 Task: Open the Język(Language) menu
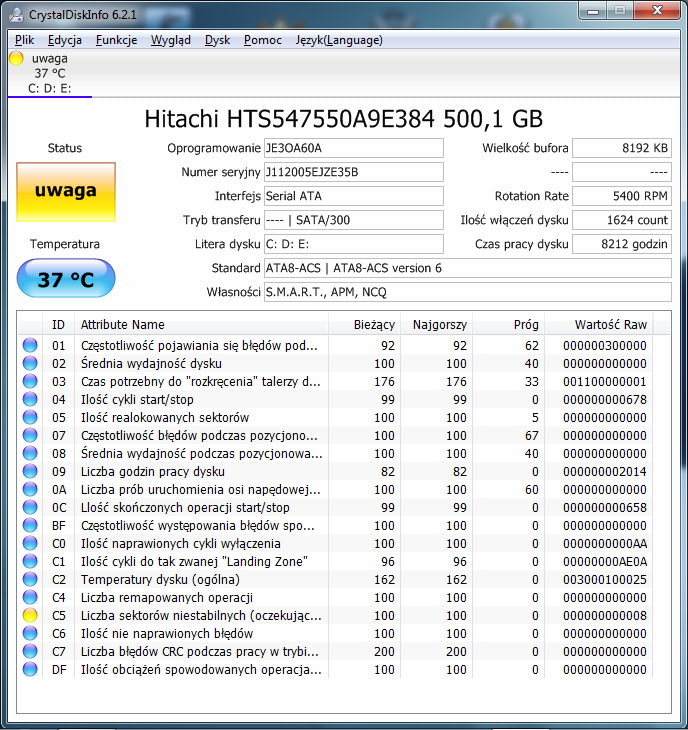coord(339,40)
